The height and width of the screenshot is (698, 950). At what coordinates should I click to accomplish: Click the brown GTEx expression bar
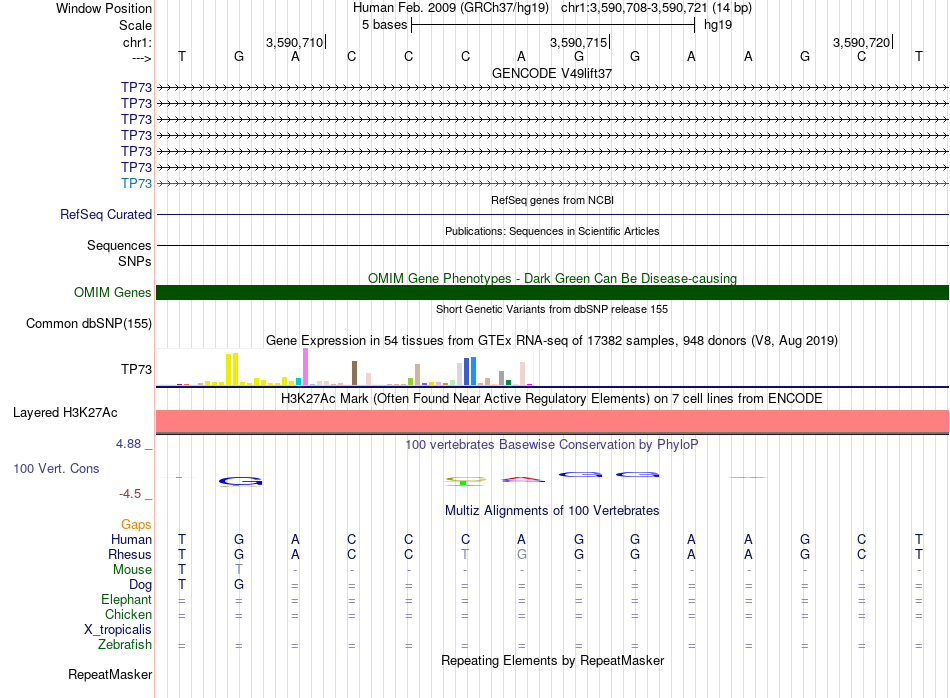tap(354, 373)
